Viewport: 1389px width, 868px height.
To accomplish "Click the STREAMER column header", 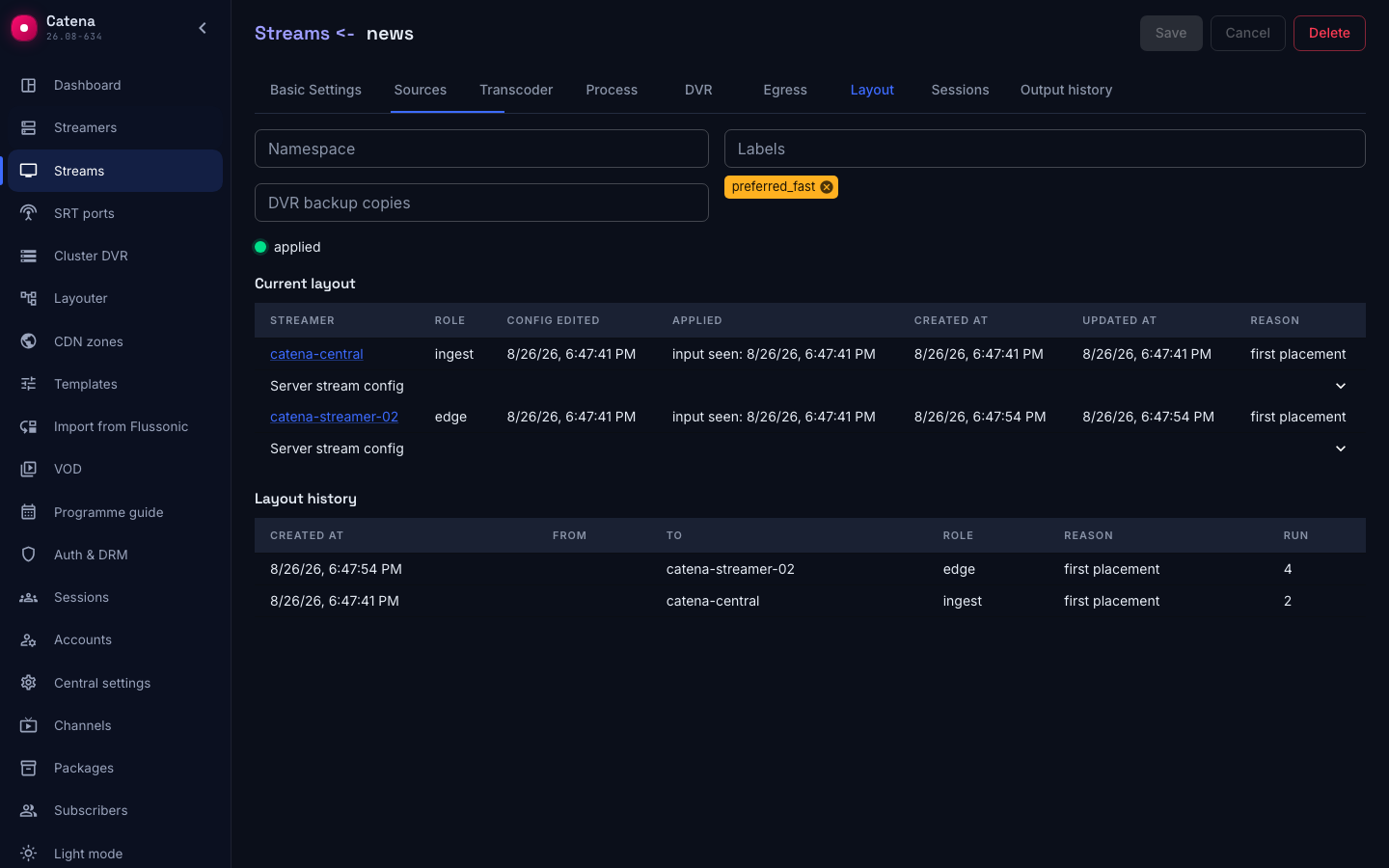I will [302, 320].
